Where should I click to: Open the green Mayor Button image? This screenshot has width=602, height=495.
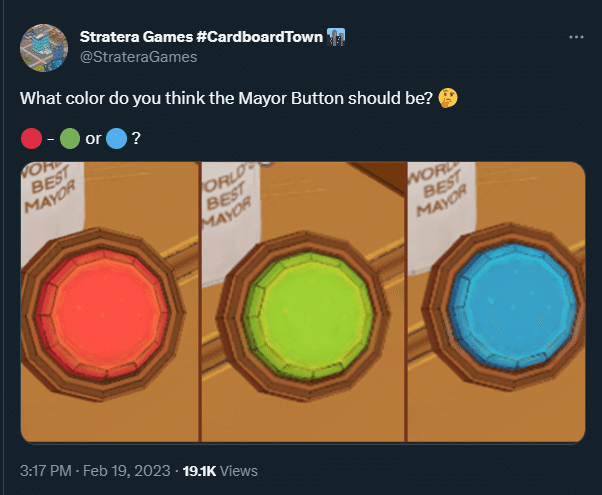303,302
